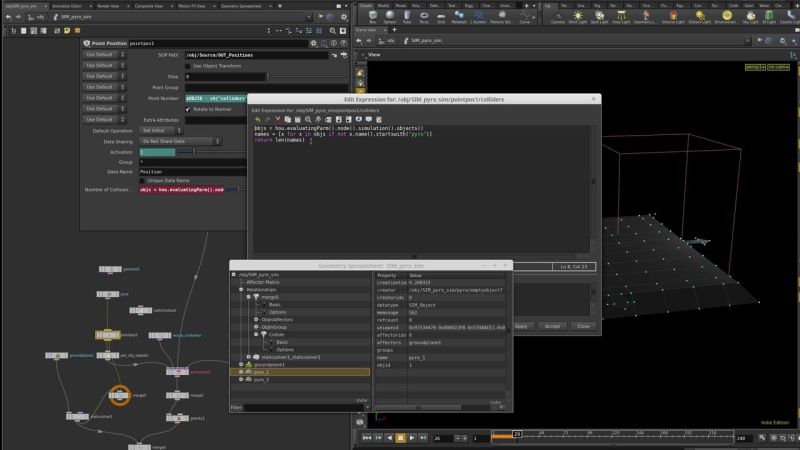
Task: Click the Number of Collision expression field
Action: tap(182, 190)
